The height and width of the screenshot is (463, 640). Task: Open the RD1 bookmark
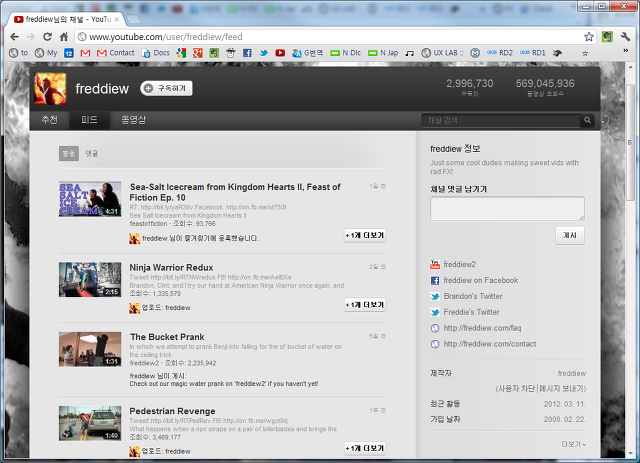[533, 53]
